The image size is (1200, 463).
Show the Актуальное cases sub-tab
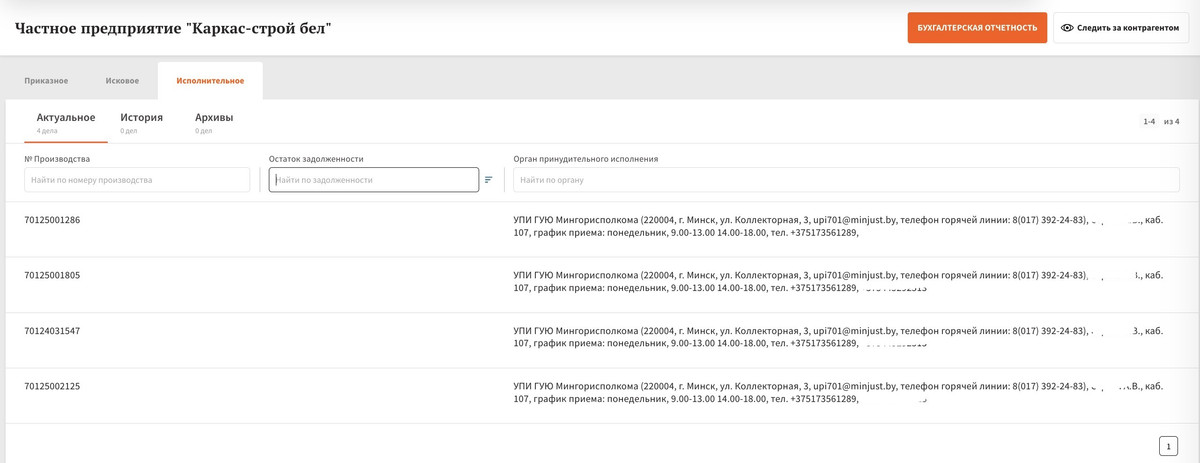click(x=66, y=118)
